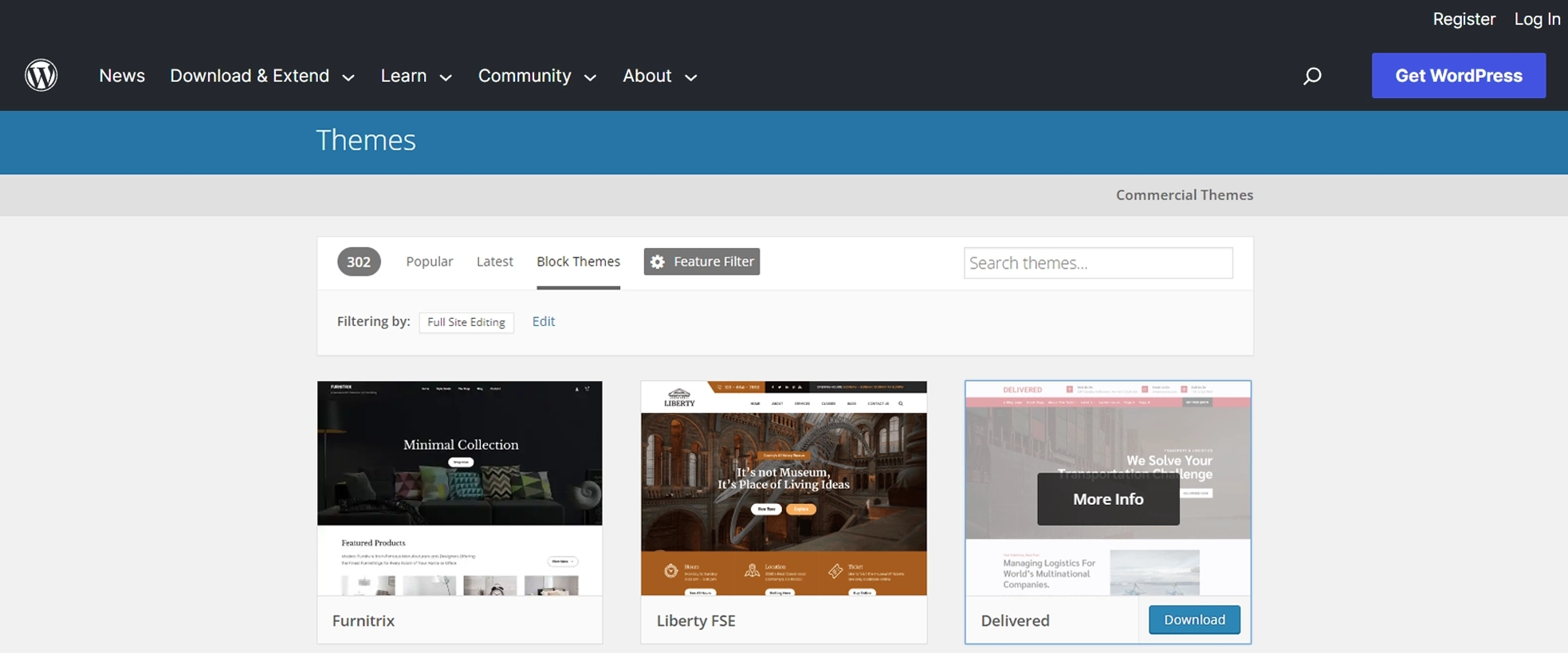Expand the Community menu chevron
Screen dimensions: 1568x653
(x=591, y=77)
